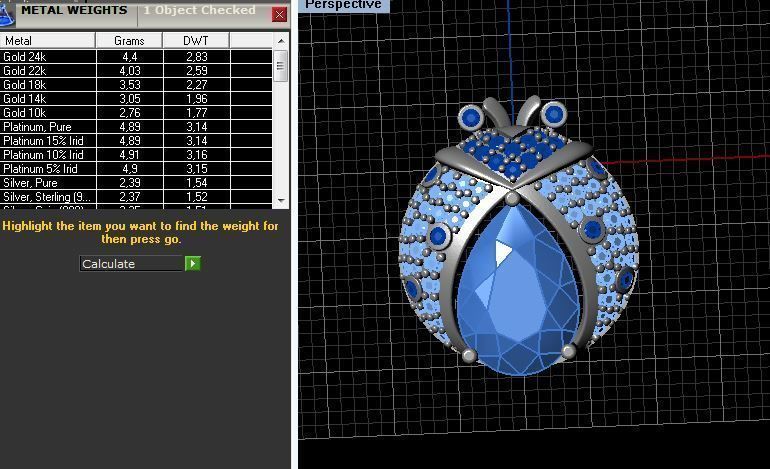This screenshot has width=770, height=469.
Task: Open the Perspective viewport label
Action: (343, 5)
